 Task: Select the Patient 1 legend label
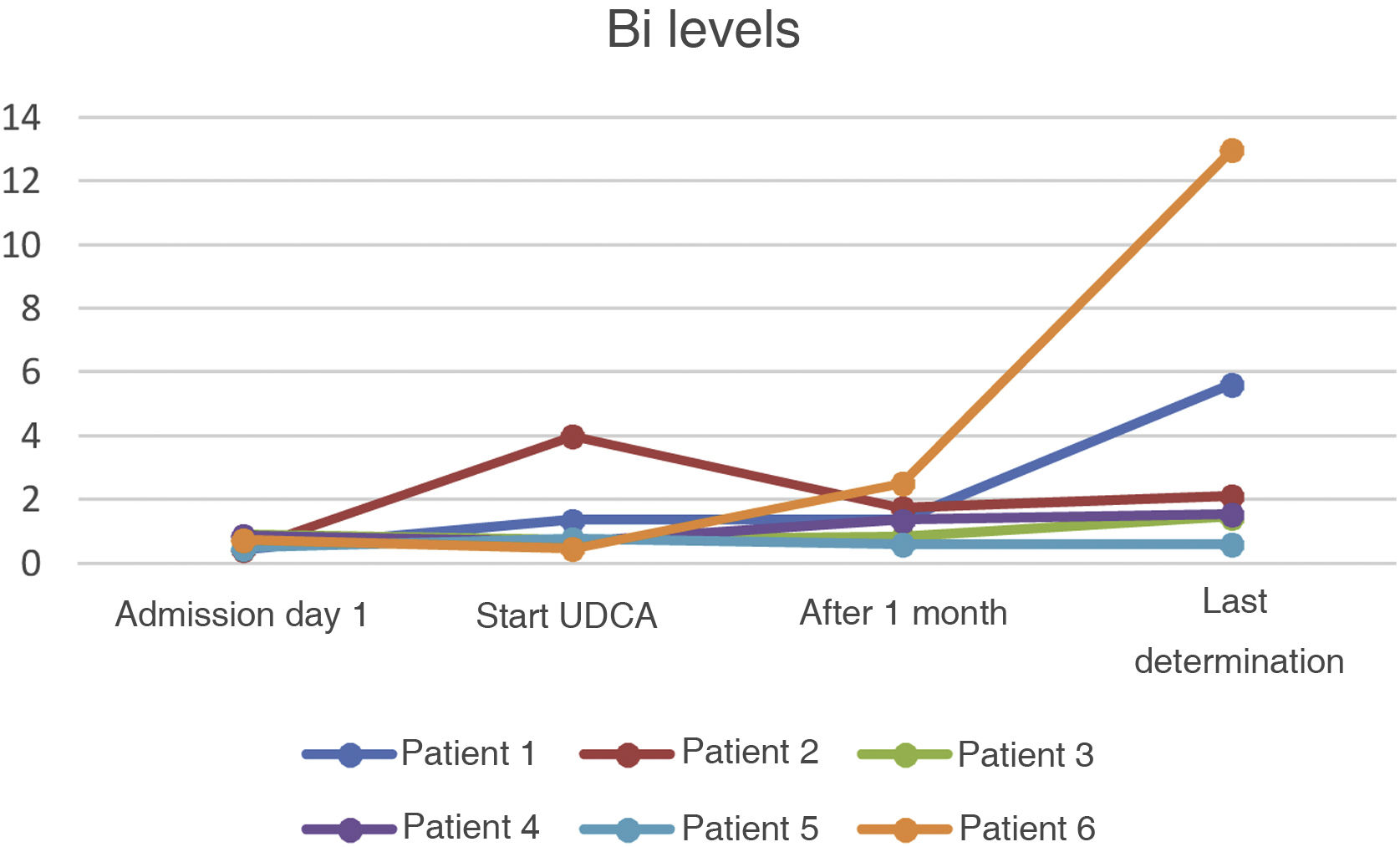point(468,753)
